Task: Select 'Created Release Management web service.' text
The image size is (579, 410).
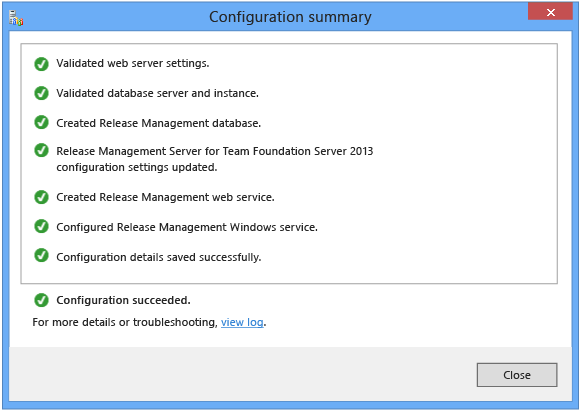Action: (165, 197)
